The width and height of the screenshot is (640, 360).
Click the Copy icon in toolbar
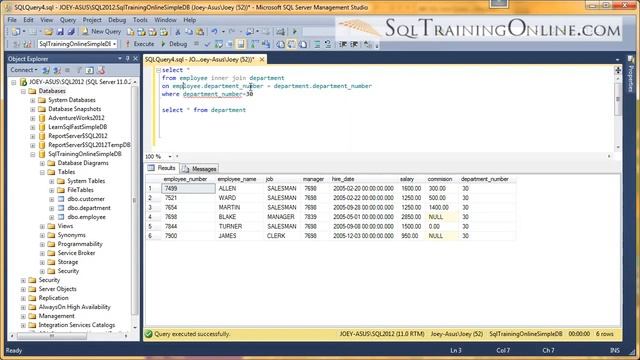(x=189, y=31)
